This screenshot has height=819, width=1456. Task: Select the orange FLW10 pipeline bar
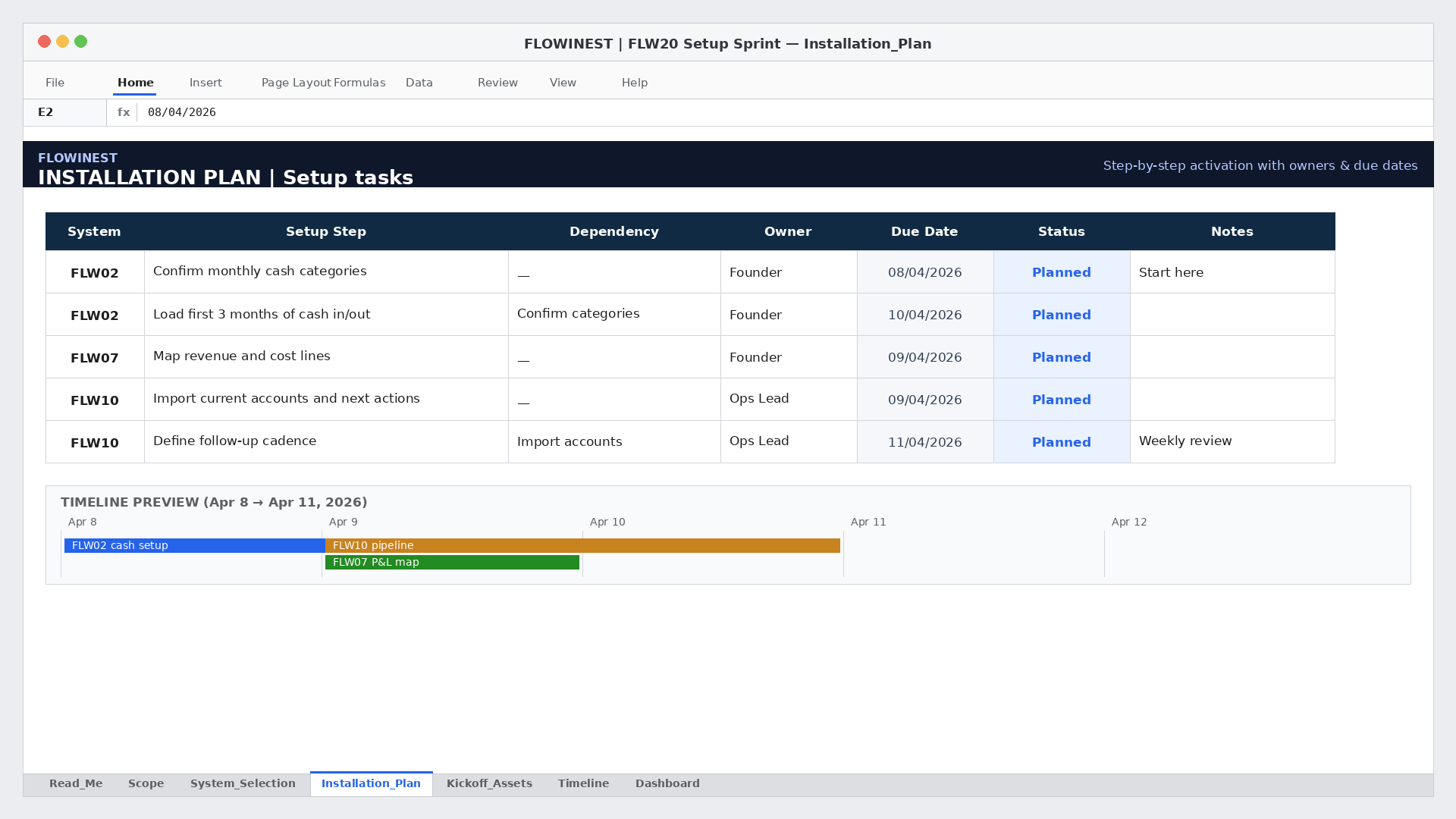click(582, 545)
